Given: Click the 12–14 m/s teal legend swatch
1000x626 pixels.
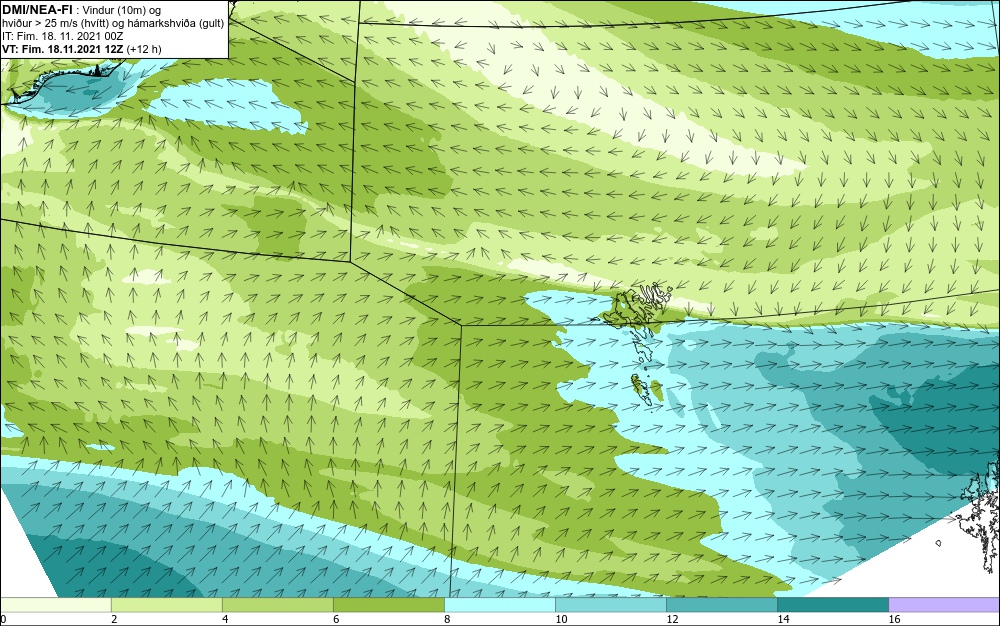Looking at the screenshot, I should coord(721,605).
